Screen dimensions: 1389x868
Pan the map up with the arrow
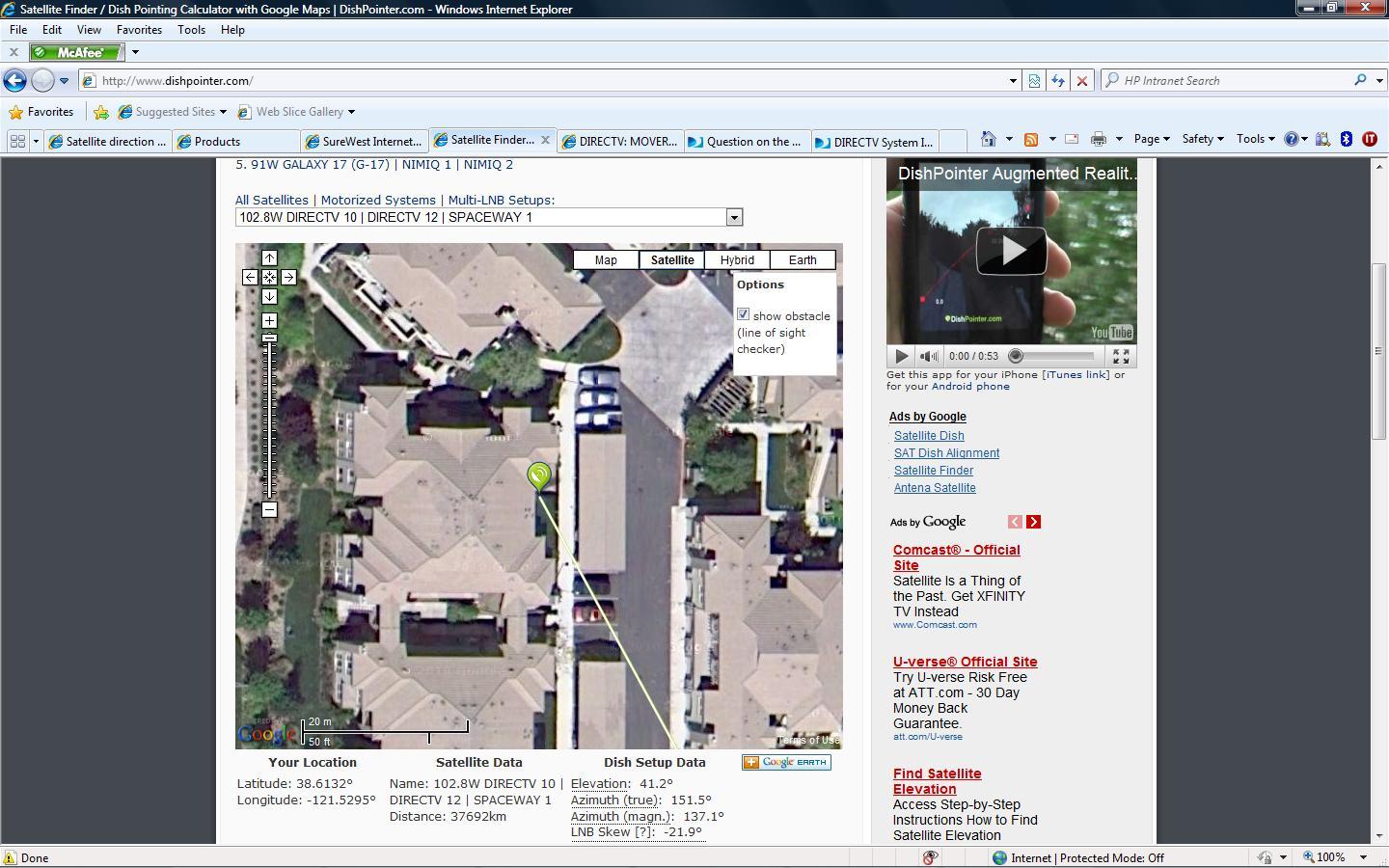coord(269,258)
